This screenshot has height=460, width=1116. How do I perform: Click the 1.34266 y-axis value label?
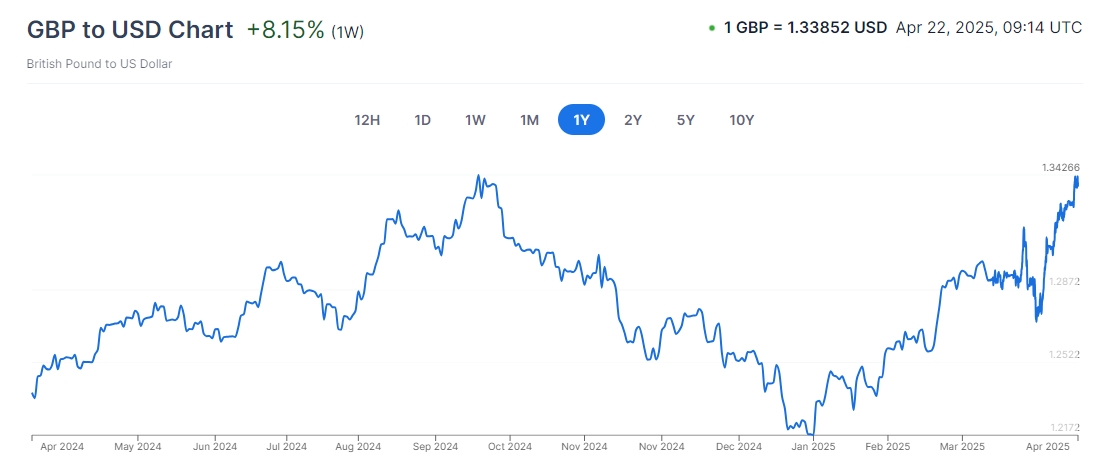1060,167
